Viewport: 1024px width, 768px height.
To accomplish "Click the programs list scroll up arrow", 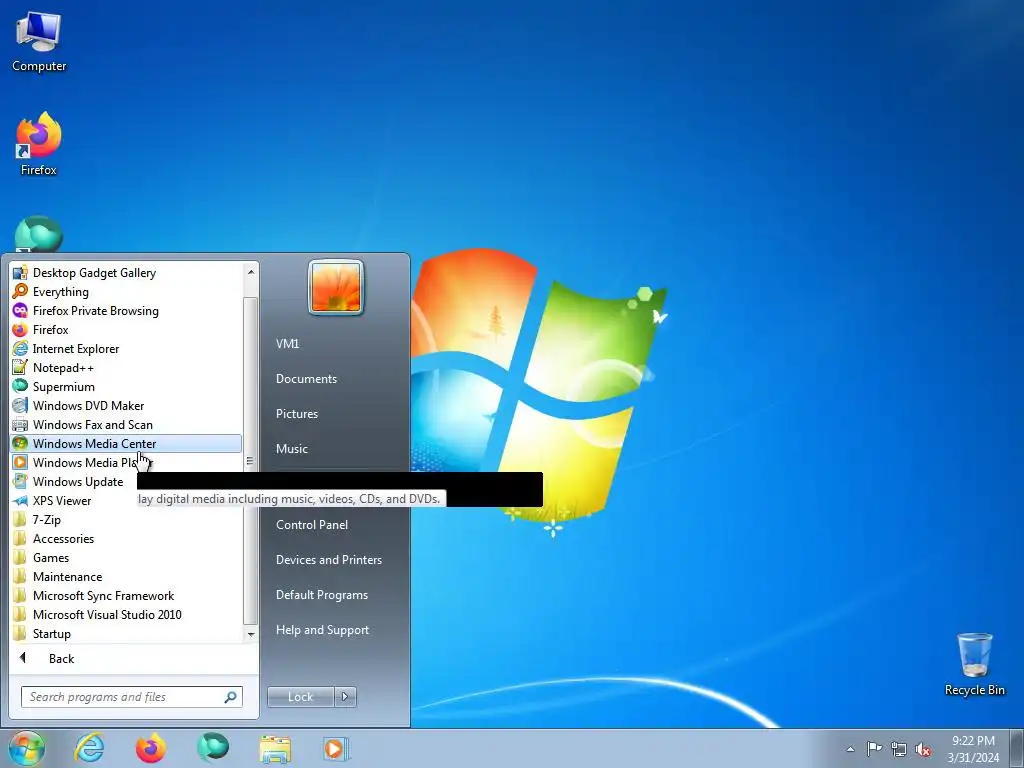I will pyautogui.click(x=251, y=272).
